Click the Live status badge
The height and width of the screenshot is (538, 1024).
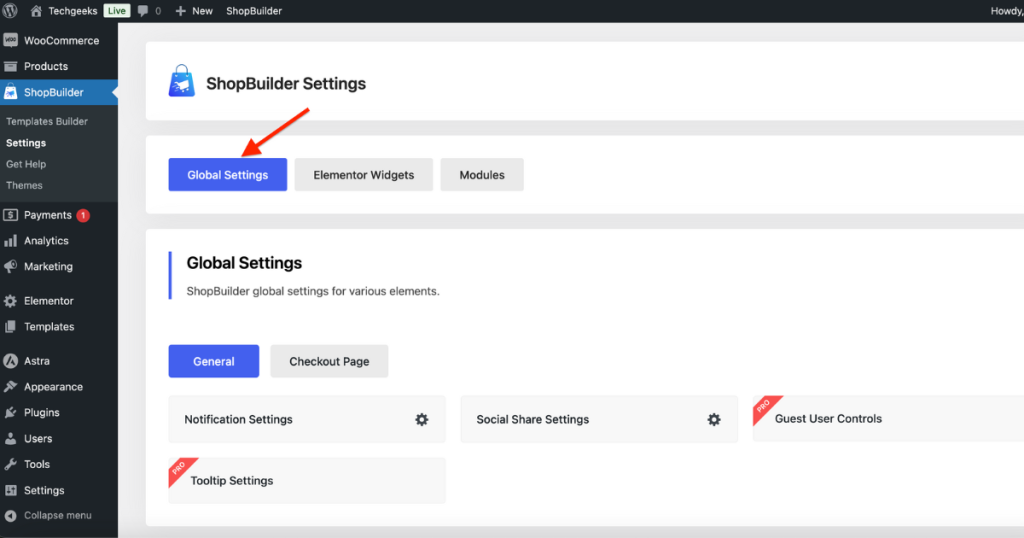(x=117, y=11)
